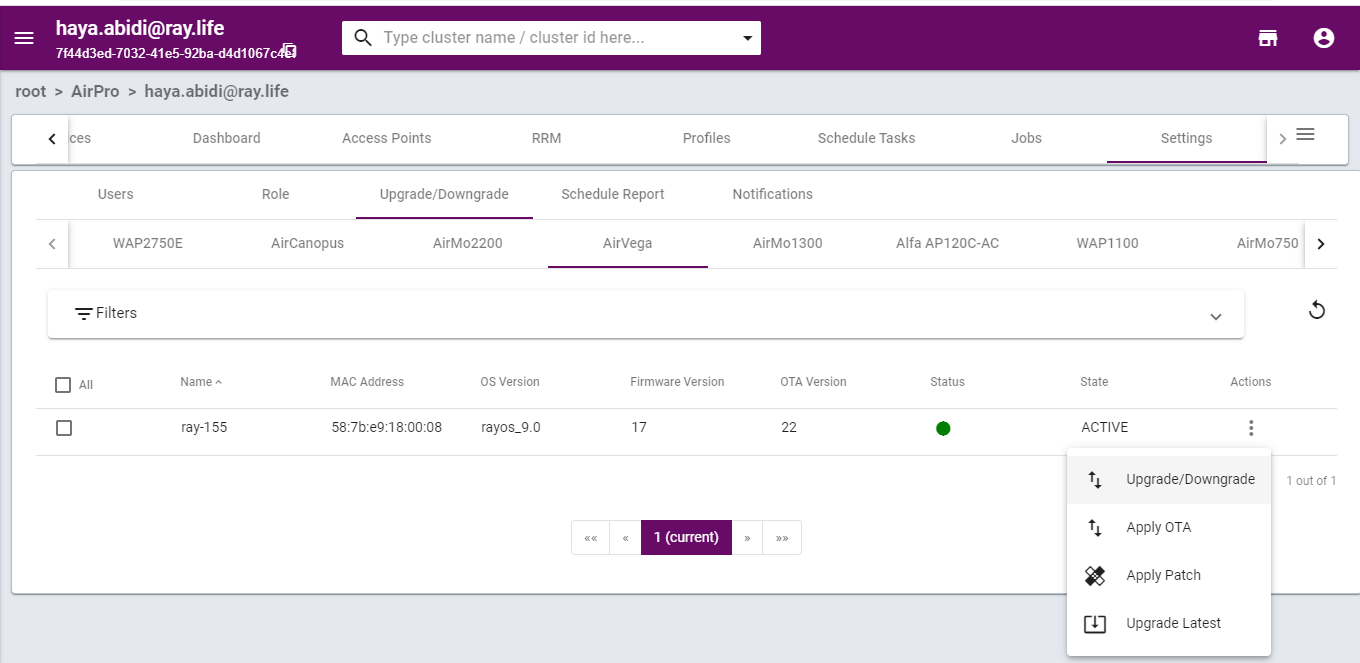Open the list menu icon beside main tabs
Screen dimensions: 1360x663
[x=1305, y=134]
